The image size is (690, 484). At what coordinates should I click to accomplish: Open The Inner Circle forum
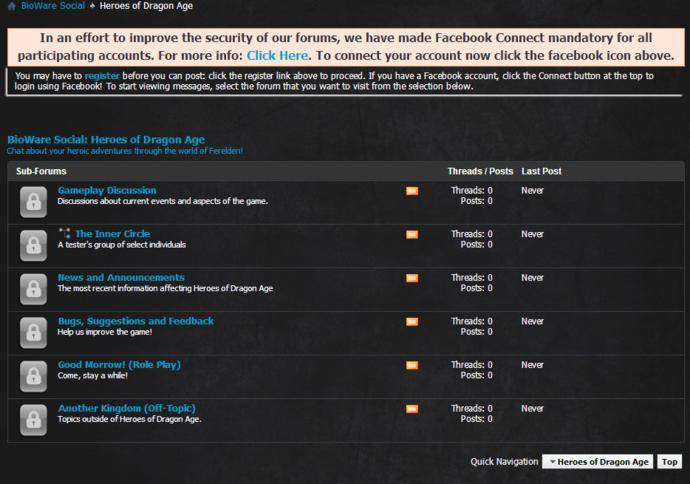click(113, 234)
